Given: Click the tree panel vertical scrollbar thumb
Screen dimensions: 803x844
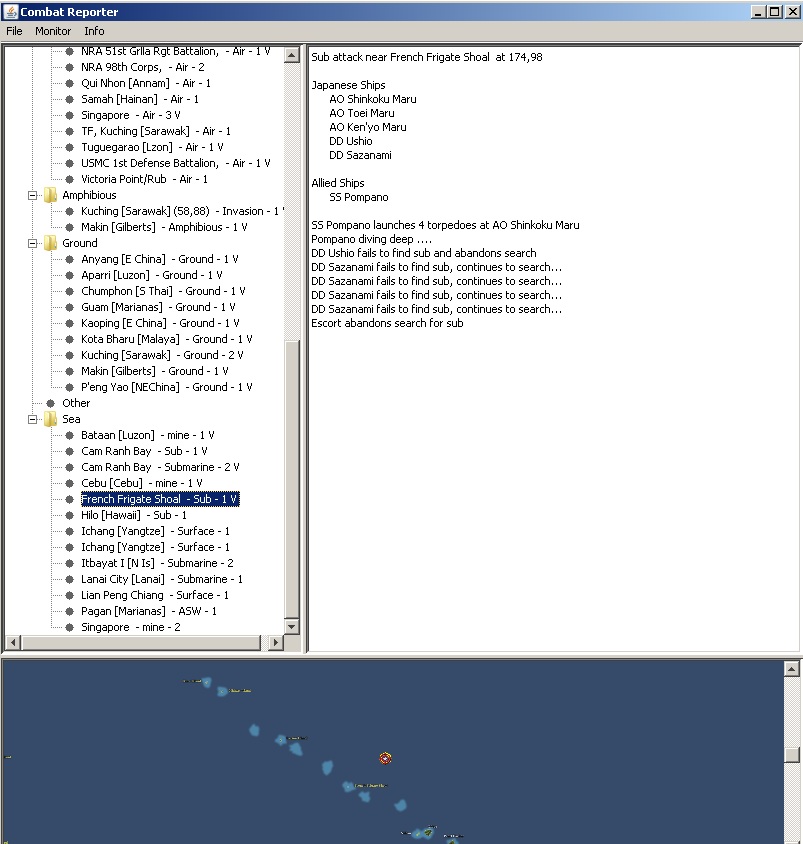Looking at the screenshot, I should [x=292, y=479].
